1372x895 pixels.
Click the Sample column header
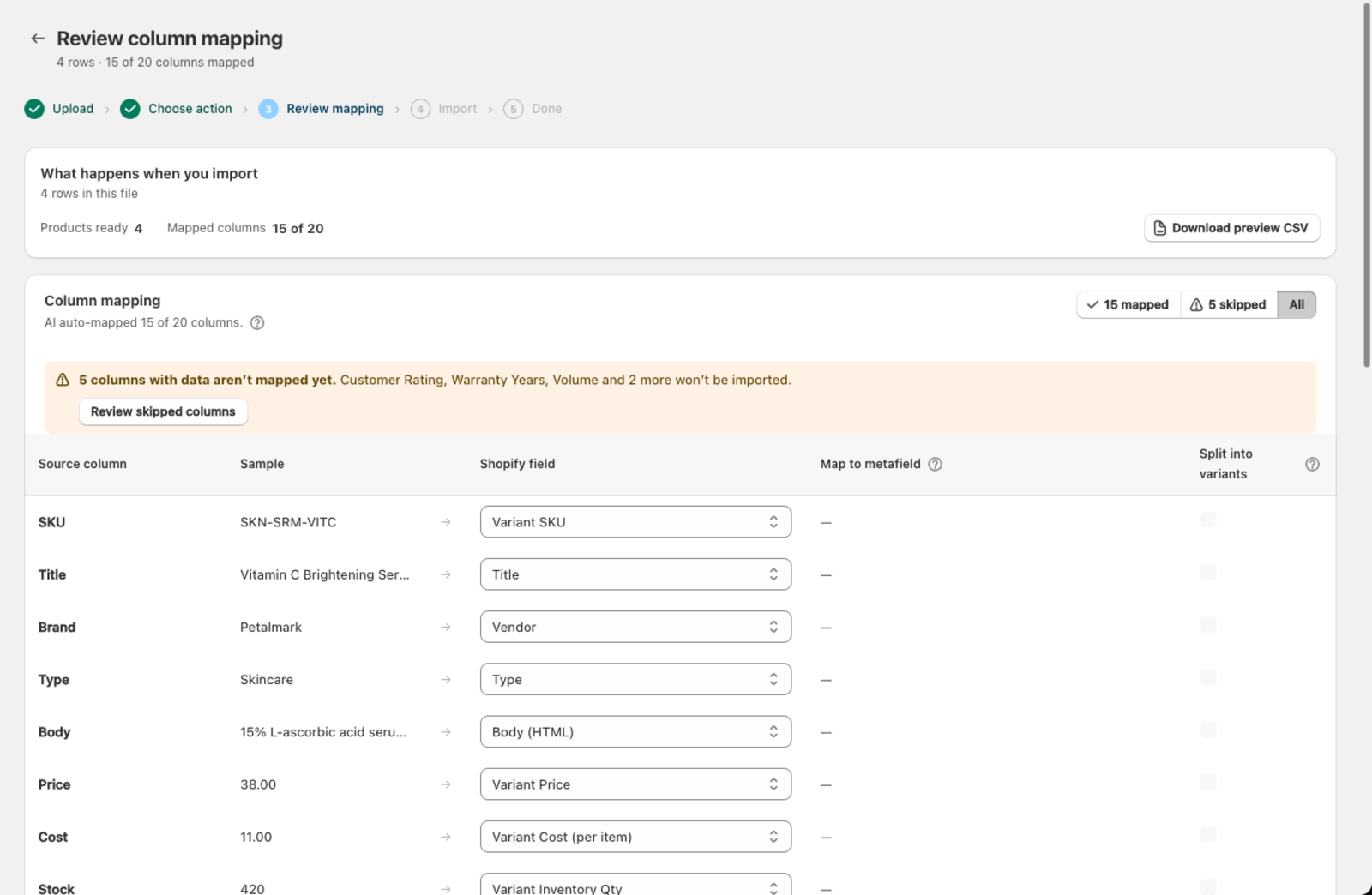(262, 464)
